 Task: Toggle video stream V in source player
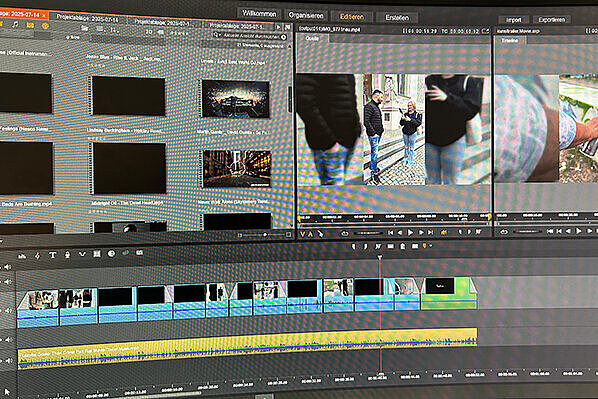point(303,234)
